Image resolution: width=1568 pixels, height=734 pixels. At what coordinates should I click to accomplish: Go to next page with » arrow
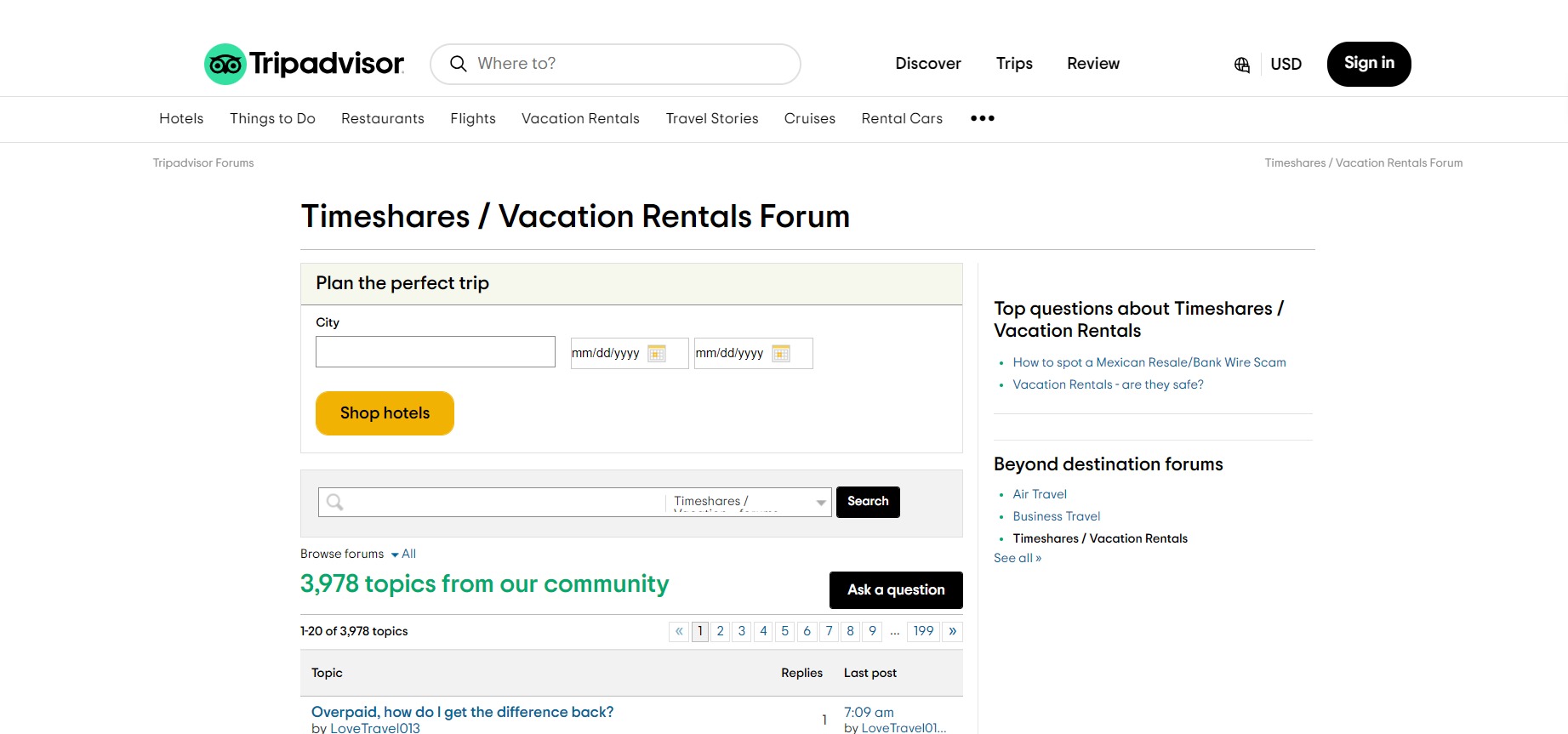pos(953,631)
